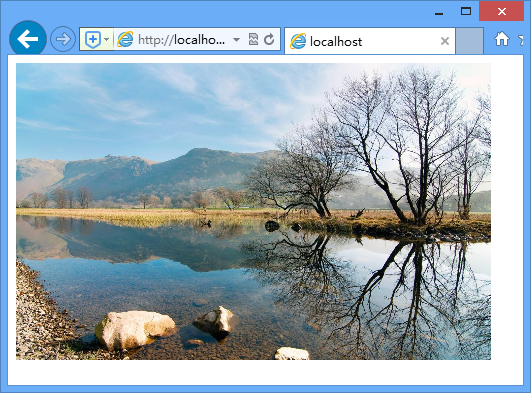Toggle the Compatibility View icon

point(253,40)
